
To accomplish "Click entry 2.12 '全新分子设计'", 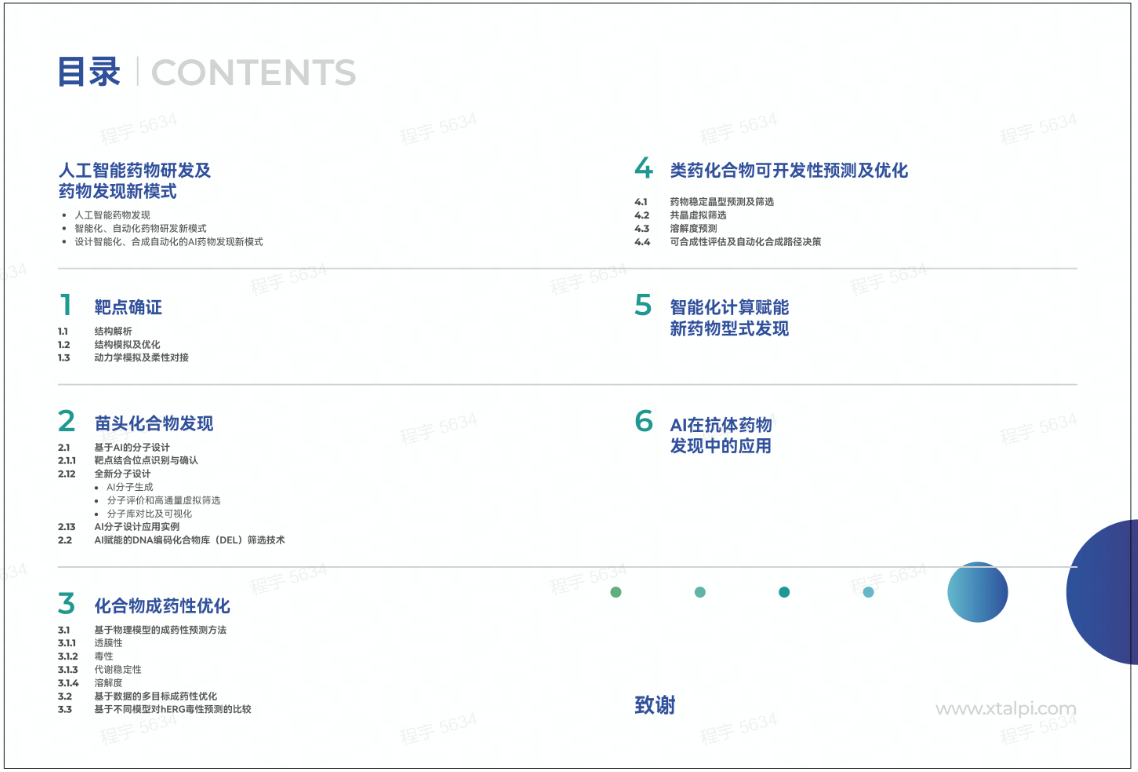I will [x=123, y=473].
